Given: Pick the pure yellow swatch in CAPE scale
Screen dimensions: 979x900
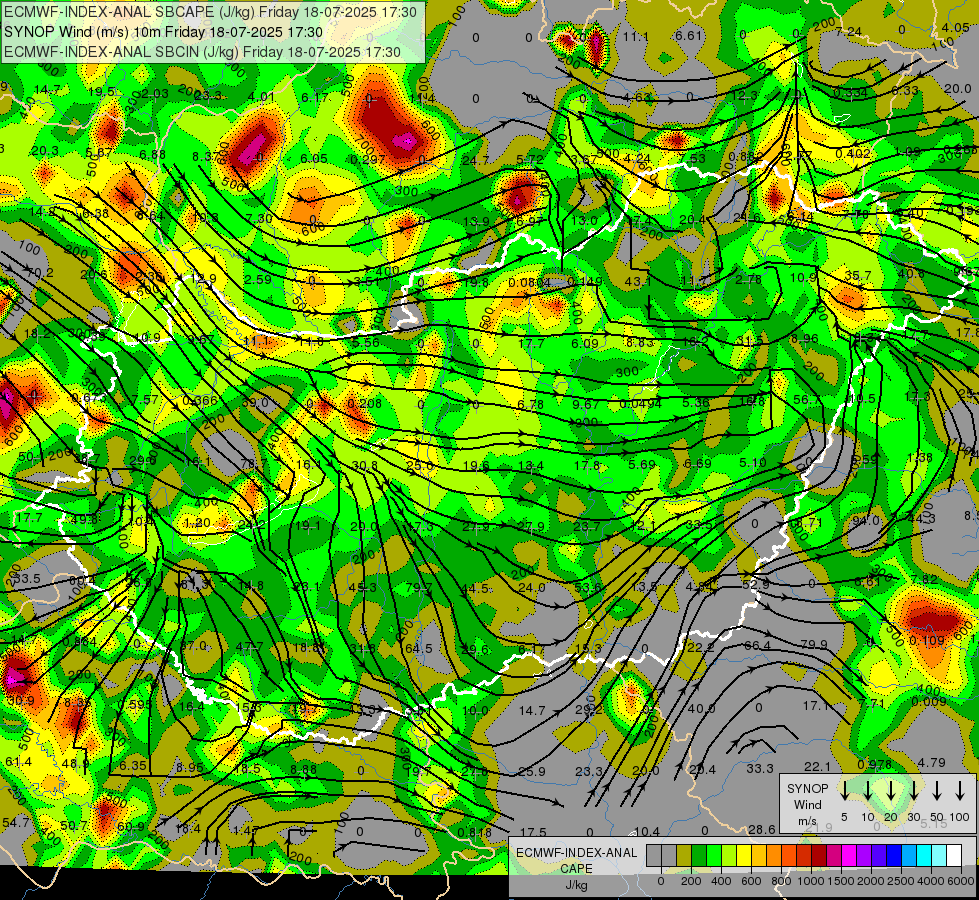Looking at the screenshot, I should [x=744, y=855].
